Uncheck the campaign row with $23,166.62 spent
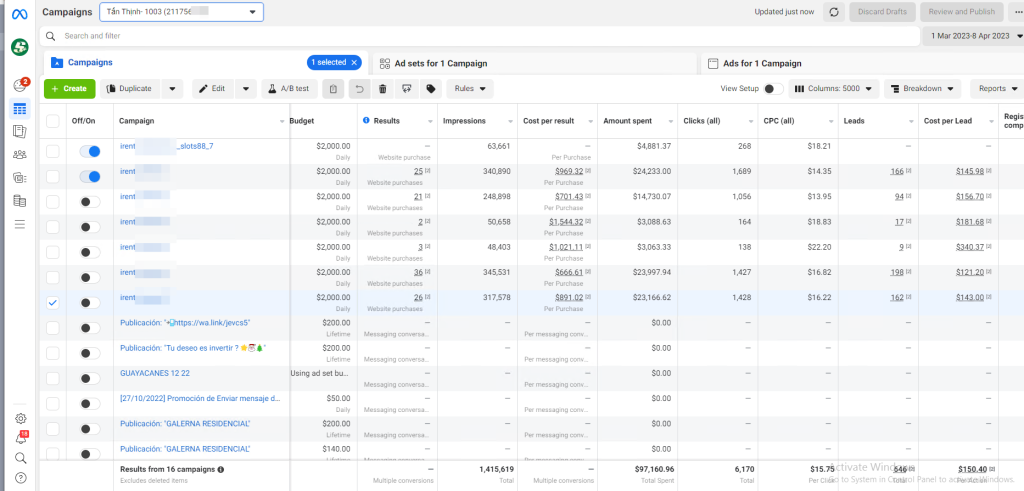 pyautogui.click(x=53, y=303)
